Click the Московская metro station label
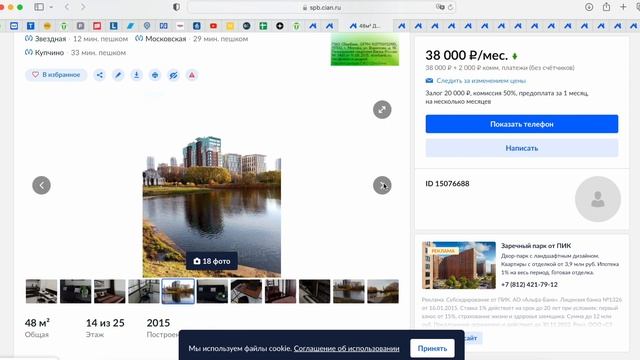The image size is (640, 360). (x=165, y=39)
